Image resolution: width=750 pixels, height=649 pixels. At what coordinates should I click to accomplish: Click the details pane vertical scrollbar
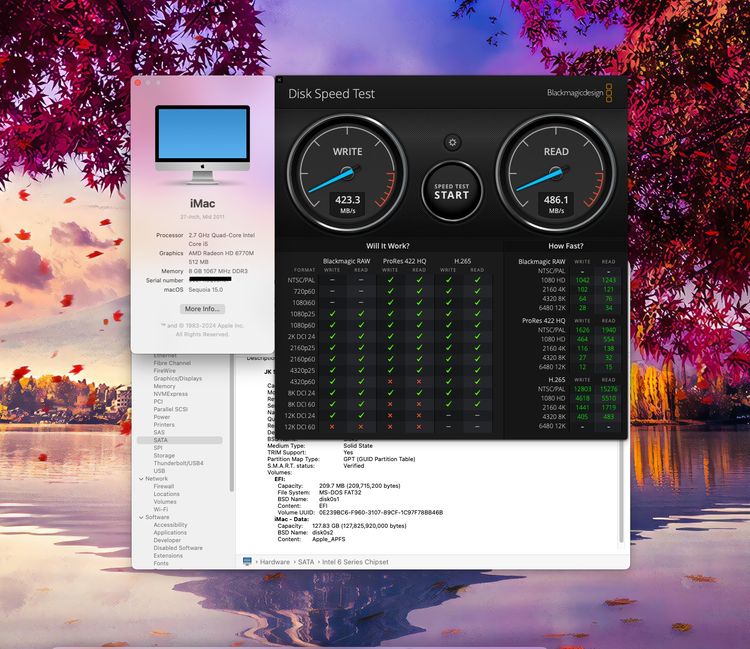pyautogui.click(x=621, y=491)
